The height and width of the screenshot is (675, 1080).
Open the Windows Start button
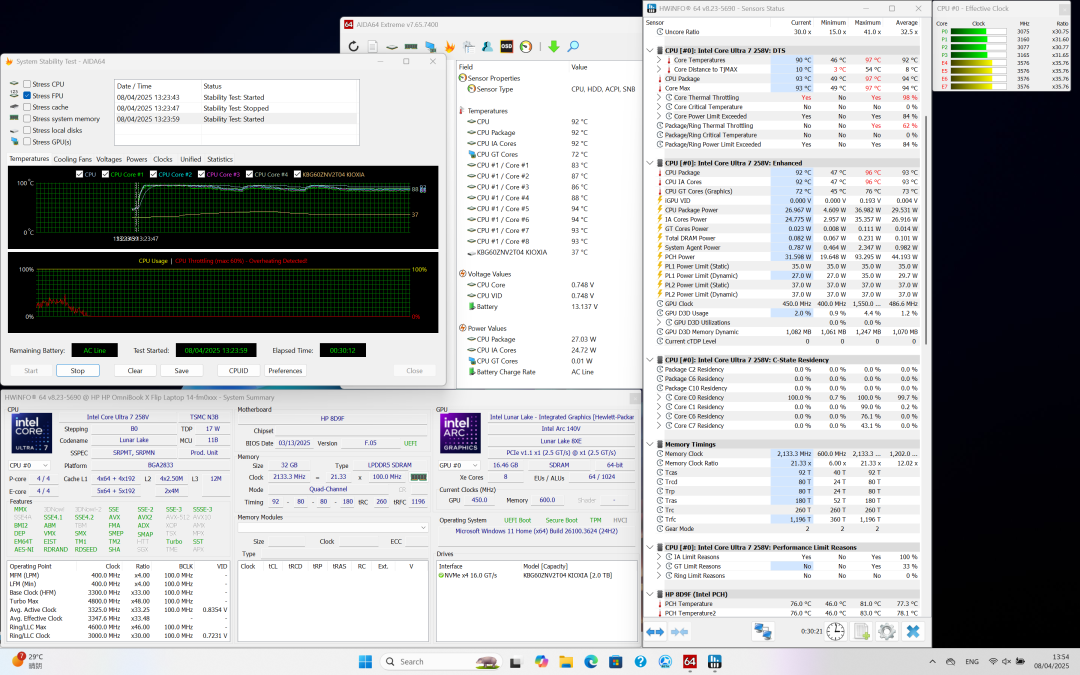[365, 662]
